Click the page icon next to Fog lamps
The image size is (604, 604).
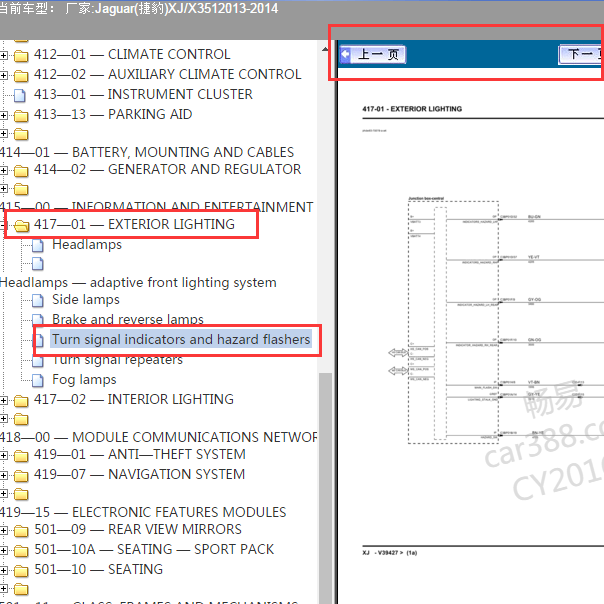pos(38,380)
